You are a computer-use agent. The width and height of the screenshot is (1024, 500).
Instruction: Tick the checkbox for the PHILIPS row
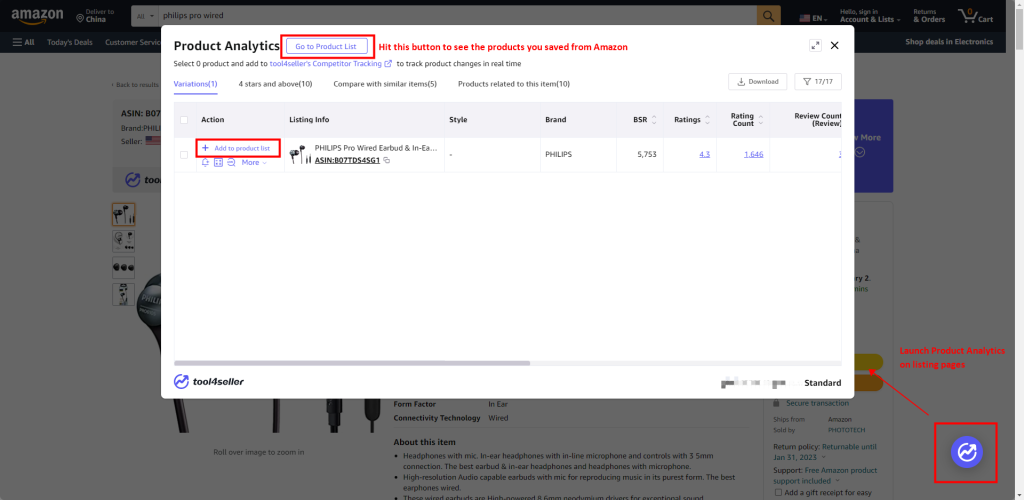coord(184,155)
